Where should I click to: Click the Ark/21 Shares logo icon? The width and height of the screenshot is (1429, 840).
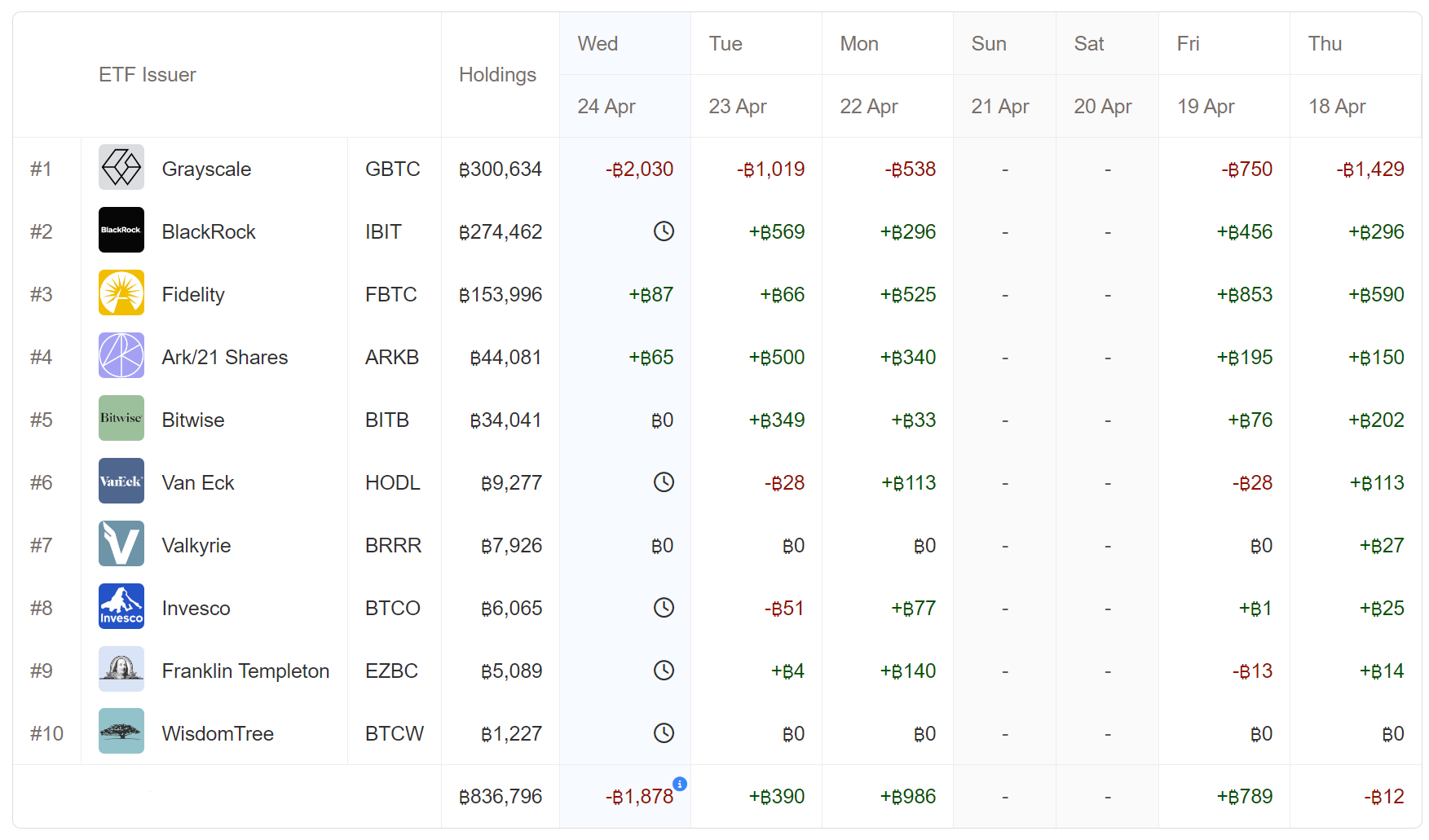click(121, 355)
